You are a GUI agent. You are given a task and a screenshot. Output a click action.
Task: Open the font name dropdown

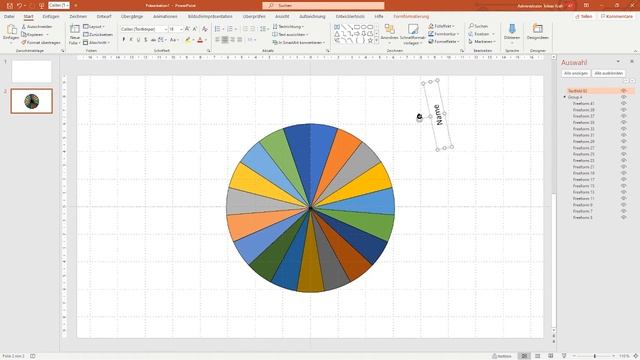coord(165,29)
